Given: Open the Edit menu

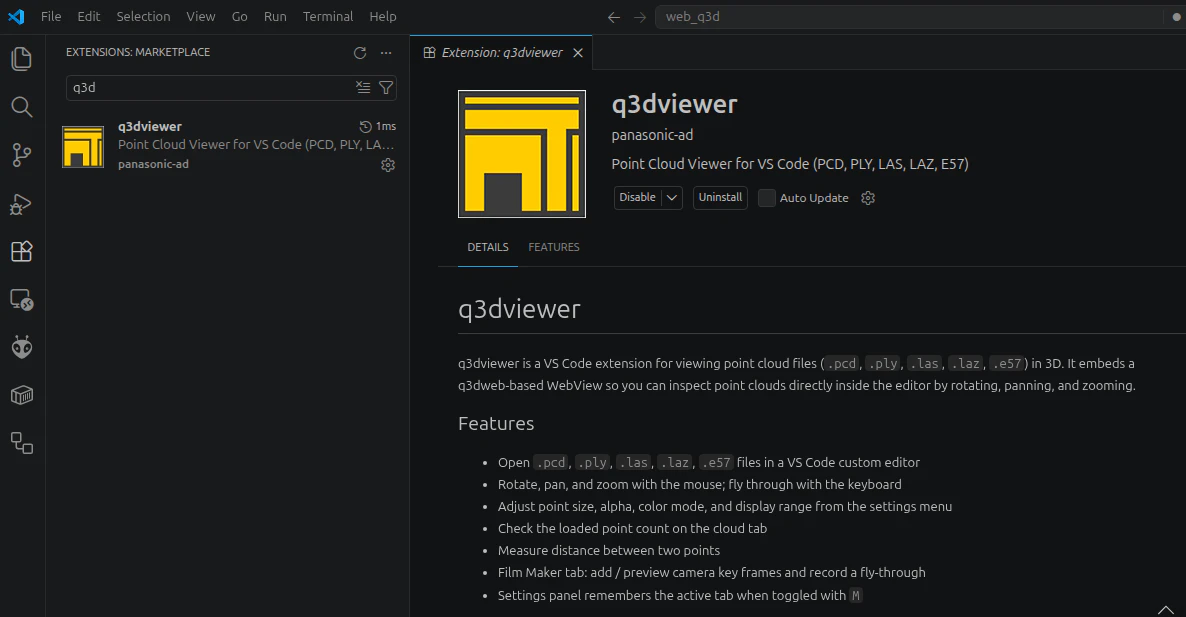Looking at the screenshot, I should [88, 17].
